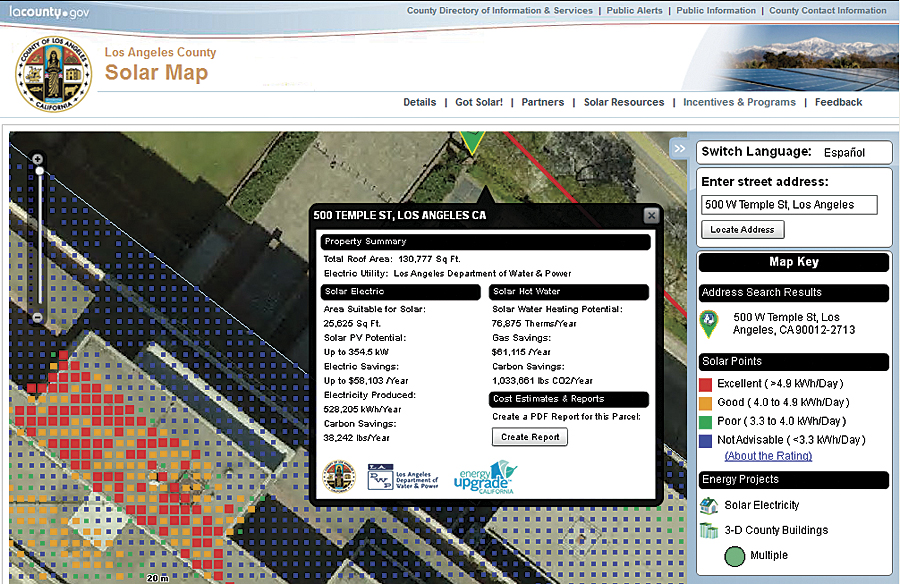
Task: Click the '76,875 Therms/Year' value
Action: coord(534,323)
